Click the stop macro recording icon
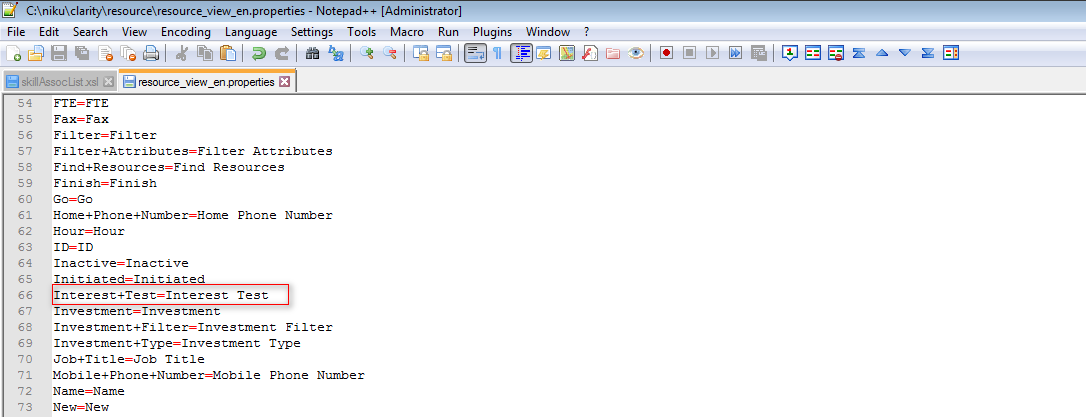This screenshot has width=1086, height=417. (689, 53)
